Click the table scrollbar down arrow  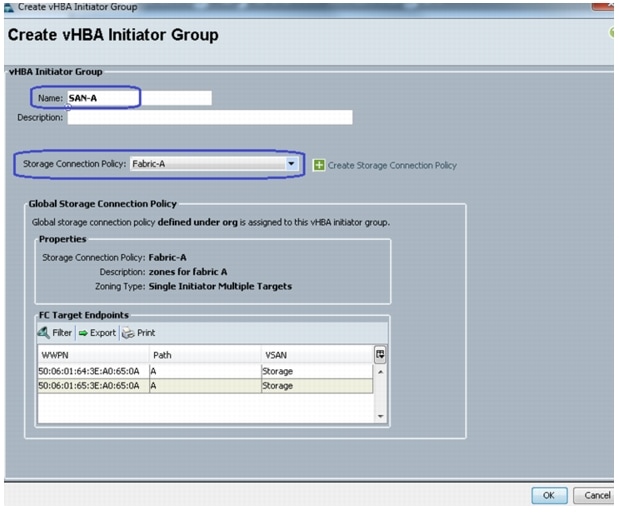click(x=381, y=416)
